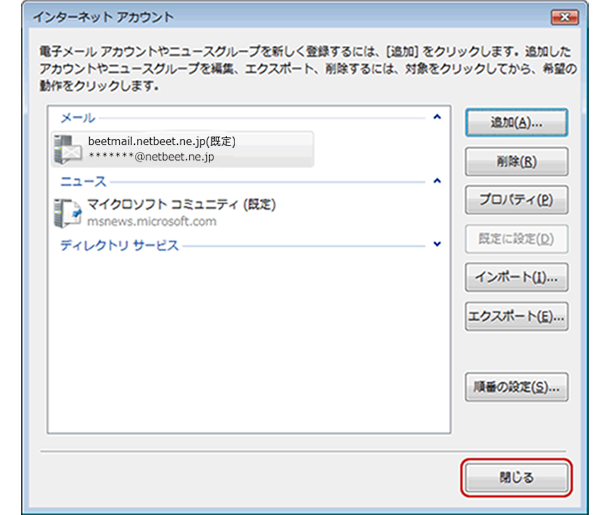The width and height of the screenshot is (600, 515).
Task: Open the 順番の設定(S)... dialog
Action: [x=517, y=387]
